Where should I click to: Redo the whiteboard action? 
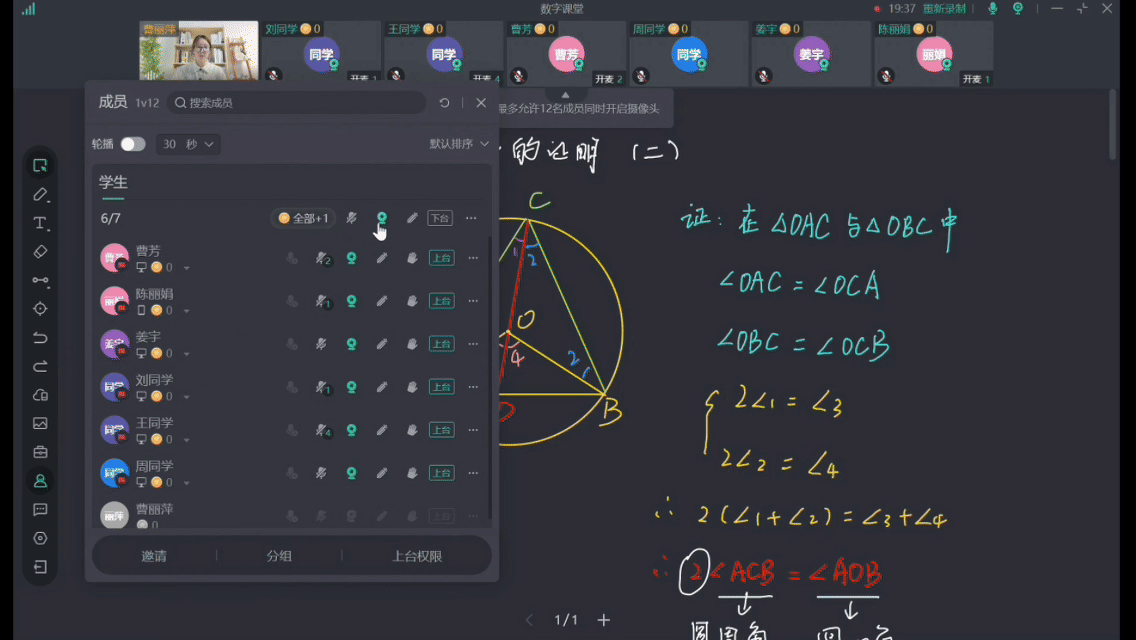[40, 366]
